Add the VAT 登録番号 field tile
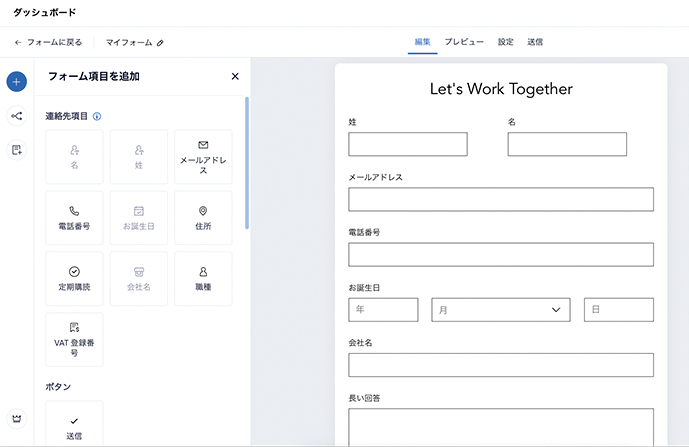This screenshot has width=689, height=447. pyautogui.click(x=74, y=339)
